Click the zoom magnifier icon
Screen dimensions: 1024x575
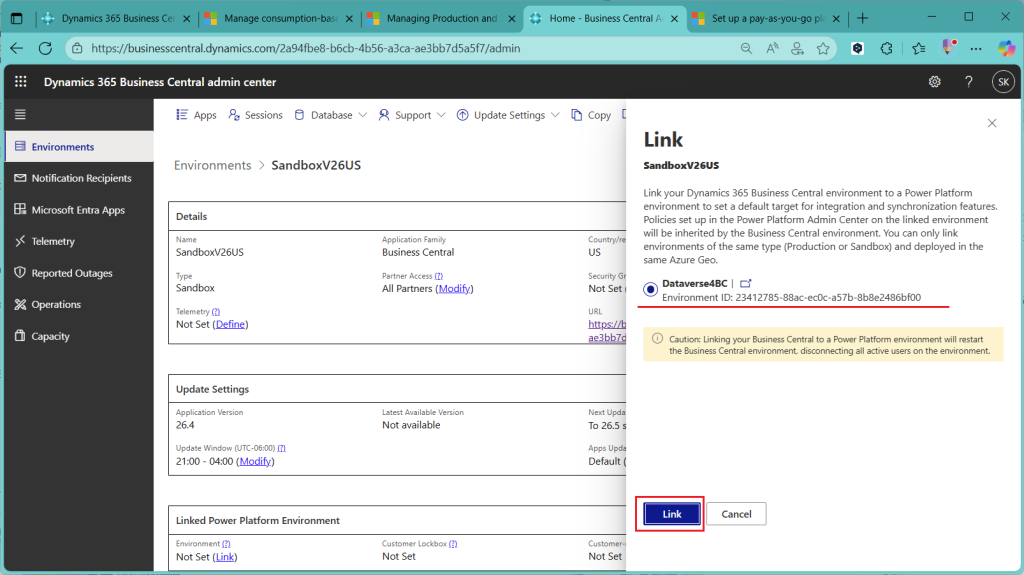coord(746,48)
